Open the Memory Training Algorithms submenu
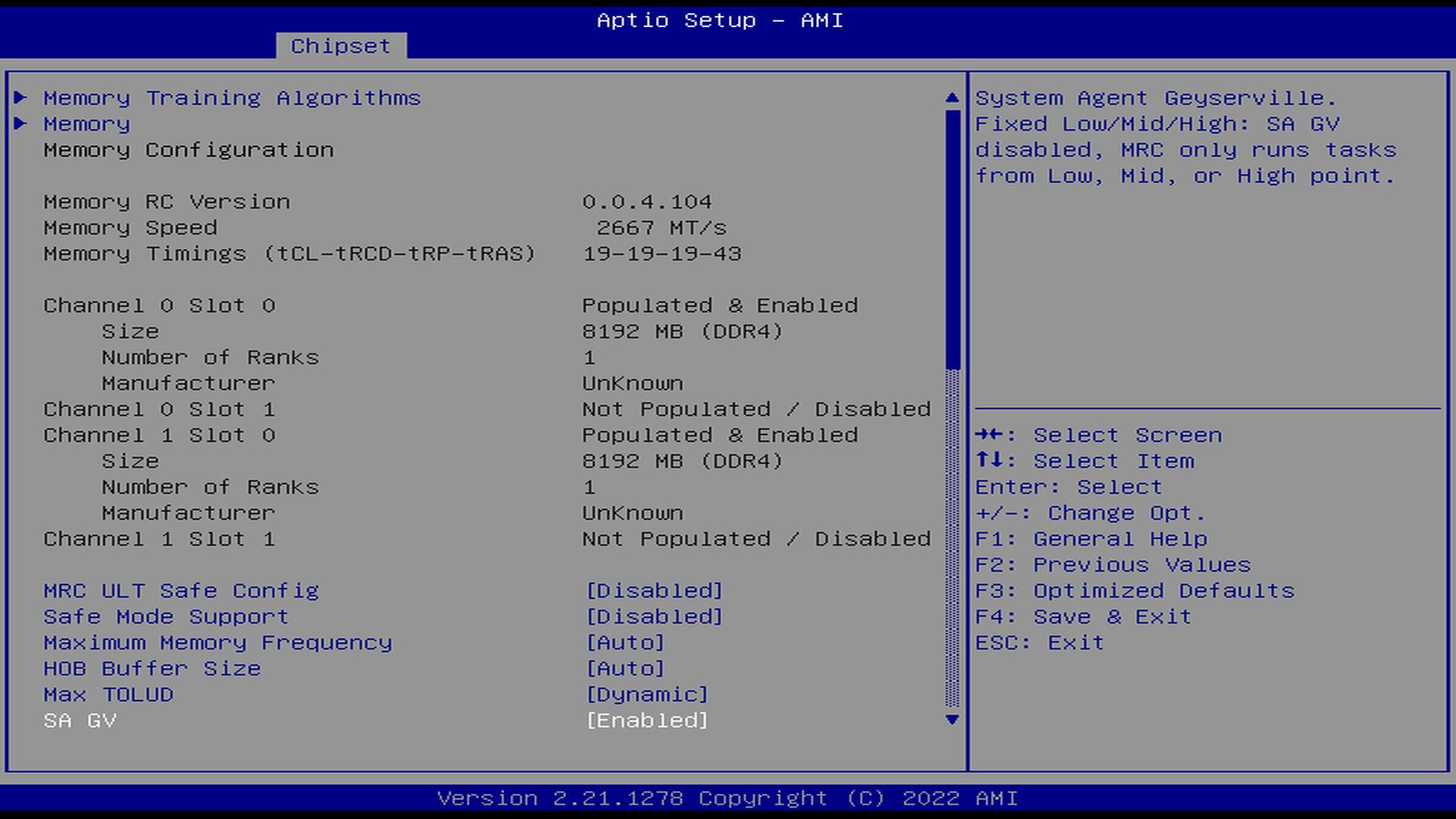Image resolution: width=1456 pixels, height=819 pixels. 231,98
